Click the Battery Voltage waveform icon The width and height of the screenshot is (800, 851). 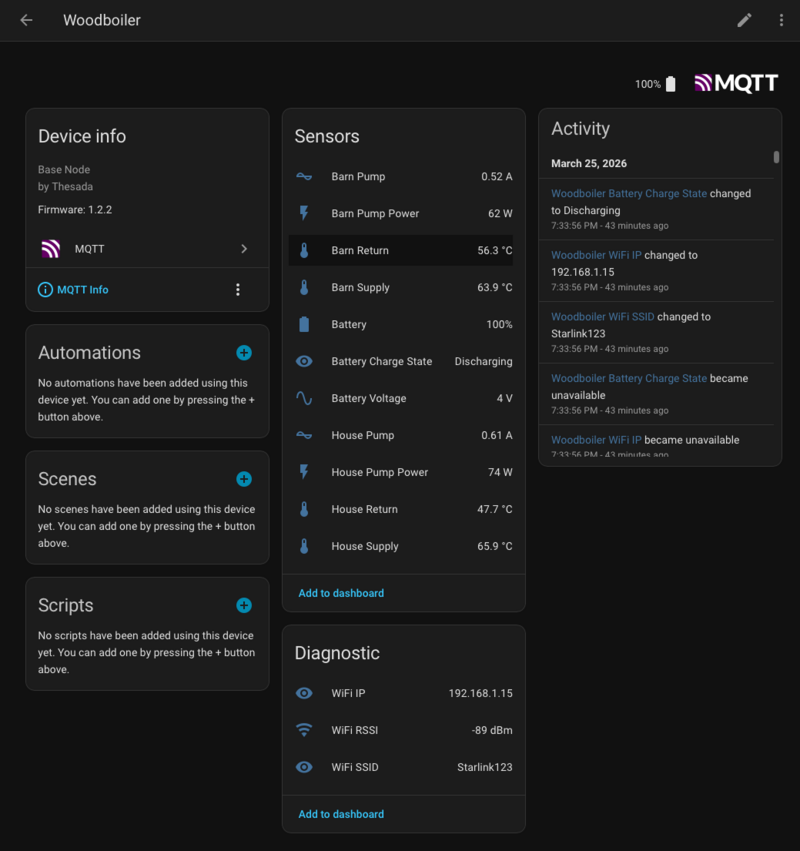click(x=304, y=398)
